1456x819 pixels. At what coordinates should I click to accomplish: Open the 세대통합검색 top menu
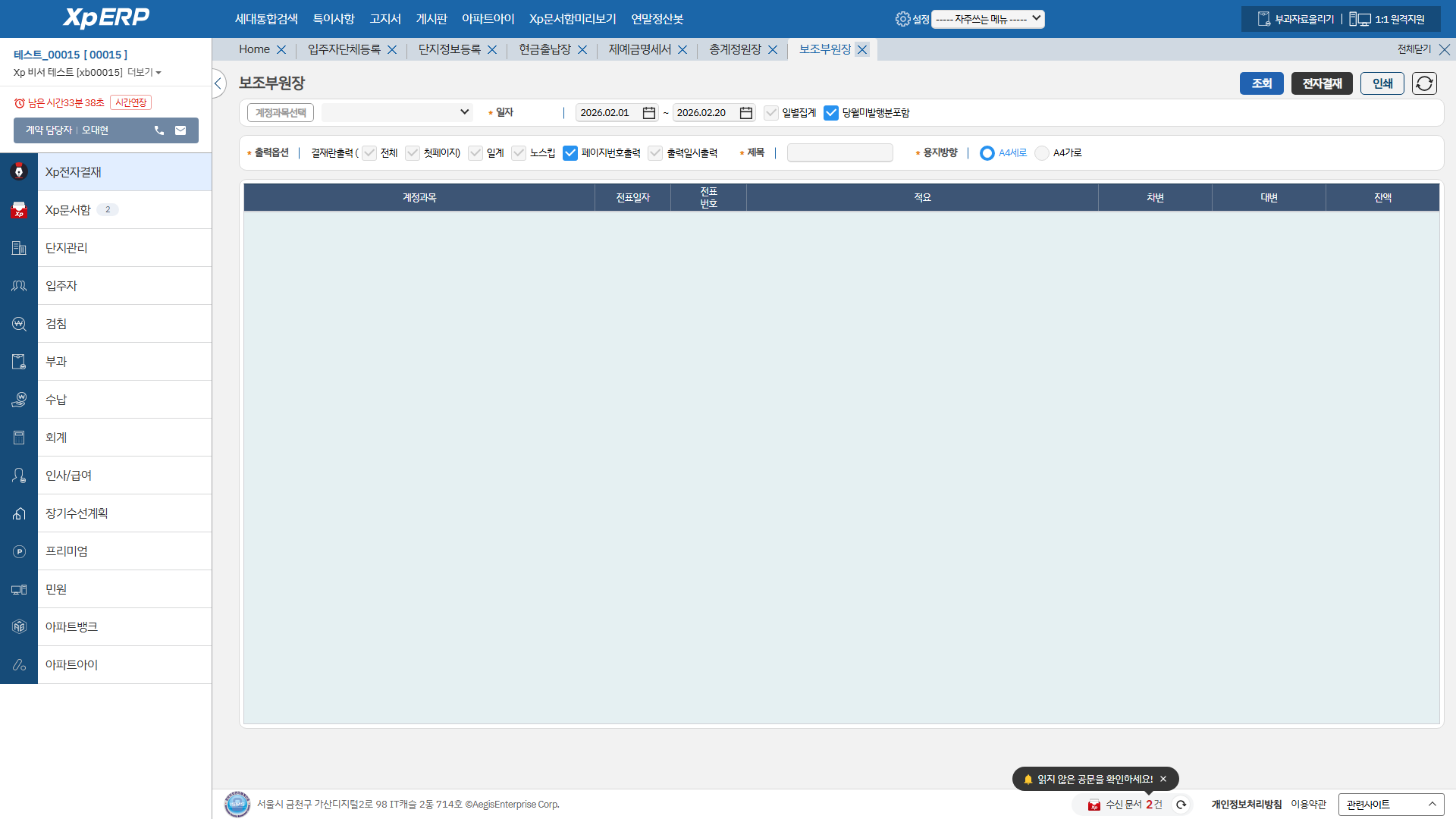[266, 19]
